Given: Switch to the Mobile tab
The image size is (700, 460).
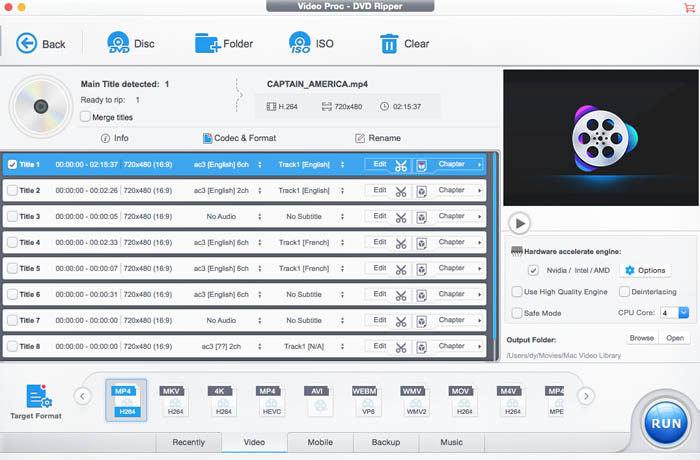Looking at the screenshot, I should pos(320,442).
